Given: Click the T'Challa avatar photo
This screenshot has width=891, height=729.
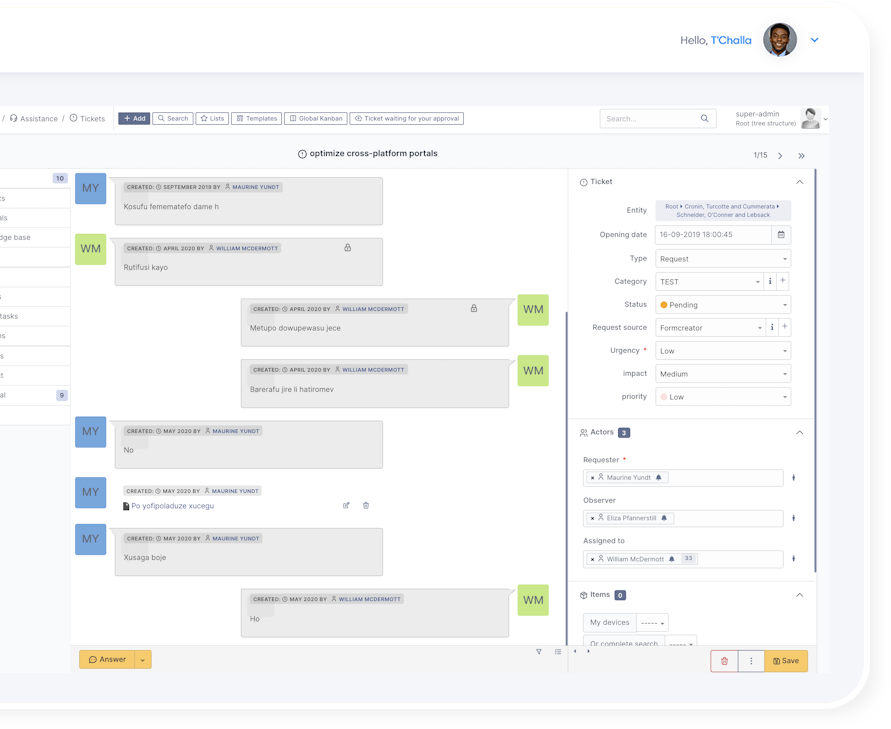Looking at the screenshot, I should 780,40.
